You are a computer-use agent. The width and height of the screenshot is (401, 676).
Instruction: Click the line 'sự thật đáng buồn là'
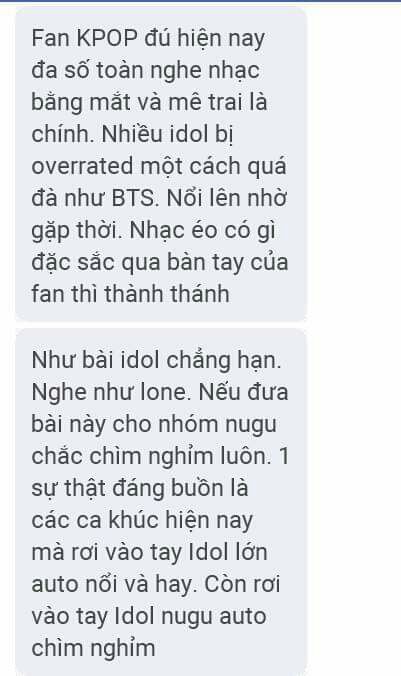coord(140,489)
